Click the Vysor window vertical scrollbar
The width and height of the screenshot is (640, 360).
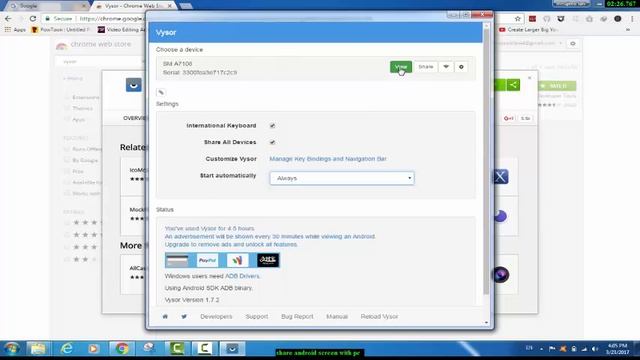pyautogui.click(x=486, y=163)
